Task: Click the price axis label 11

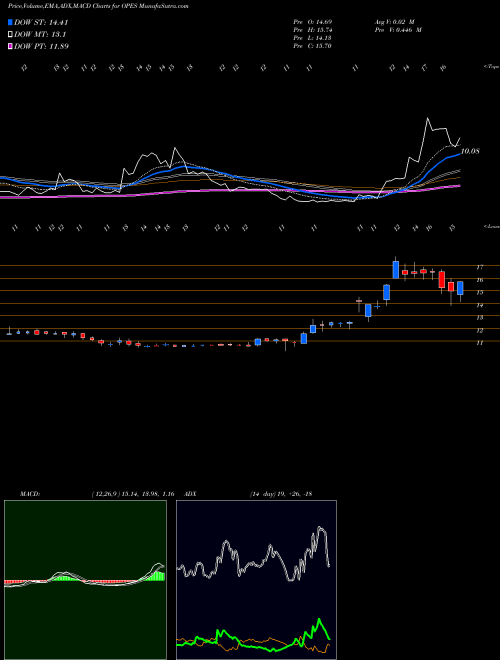Action: [x=479, y=343]
